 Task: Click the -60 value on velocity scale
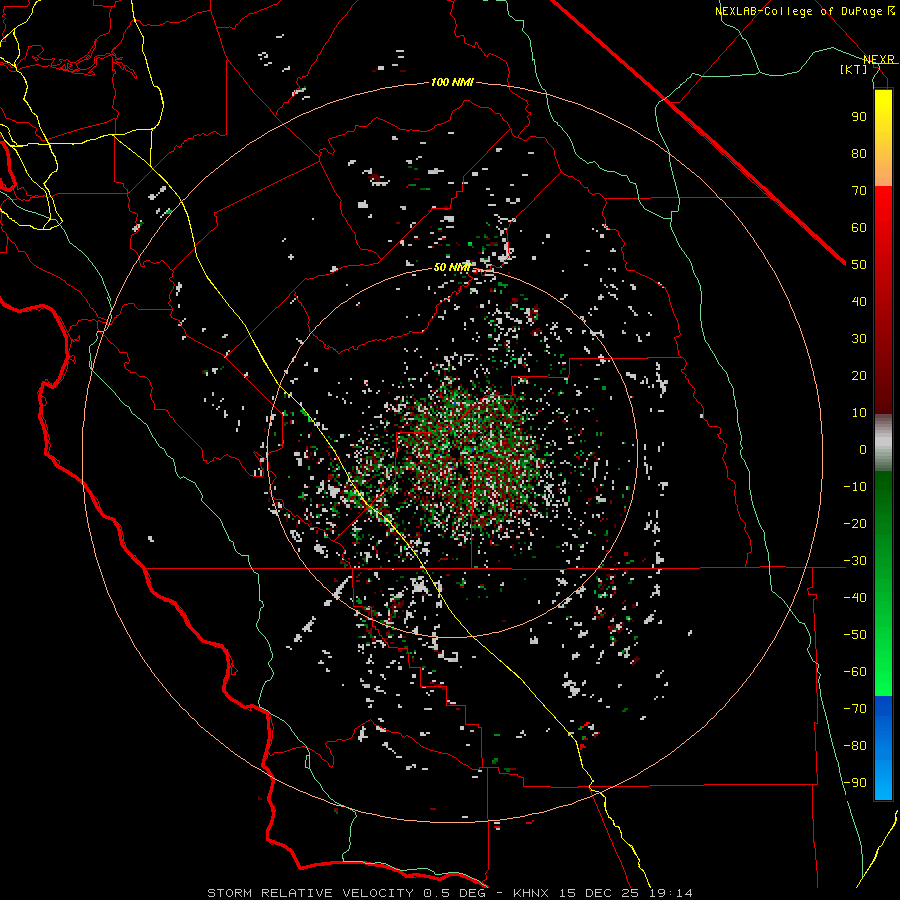pos(855,672)
